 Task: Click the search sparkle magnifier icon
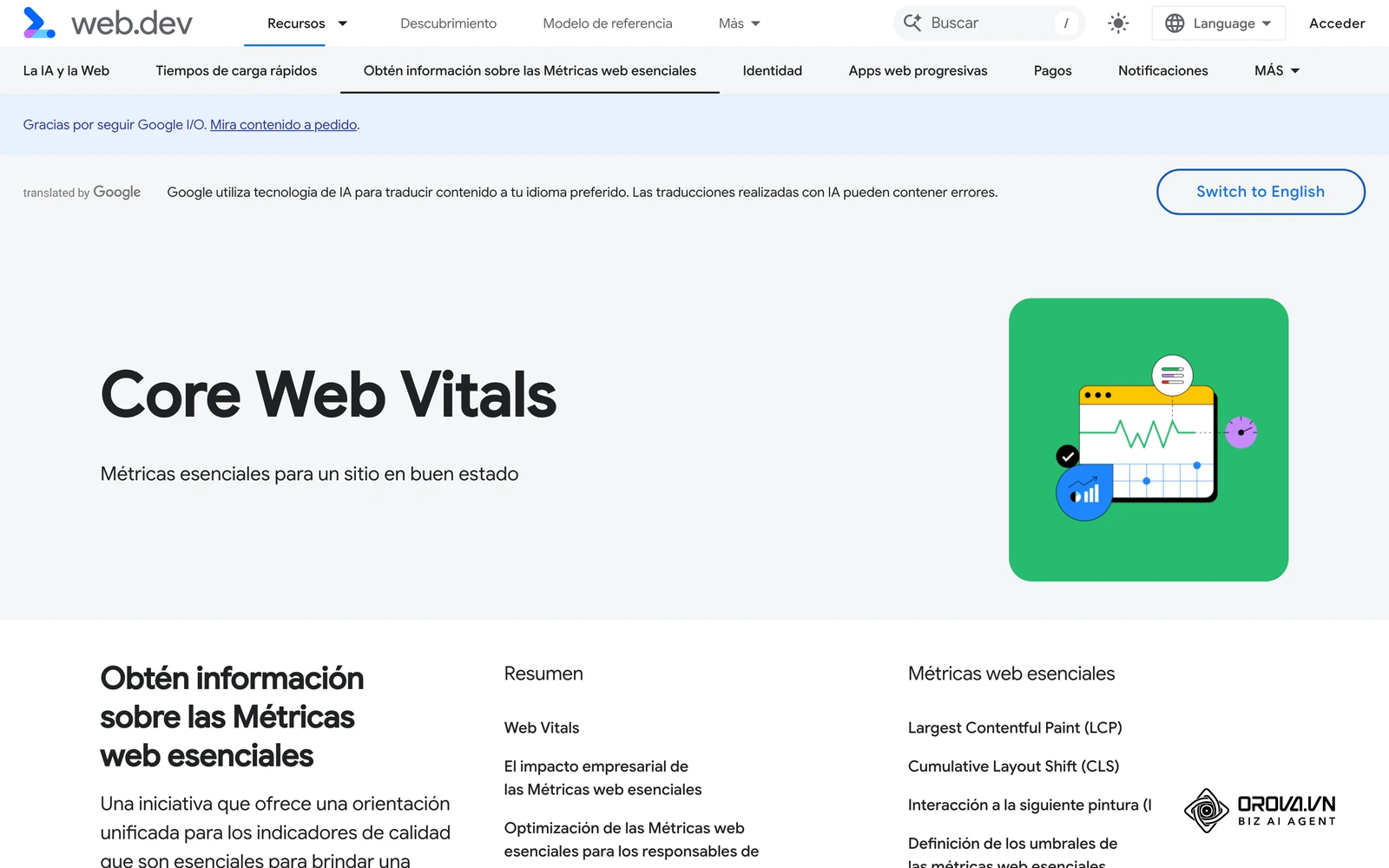pos(912,23)
